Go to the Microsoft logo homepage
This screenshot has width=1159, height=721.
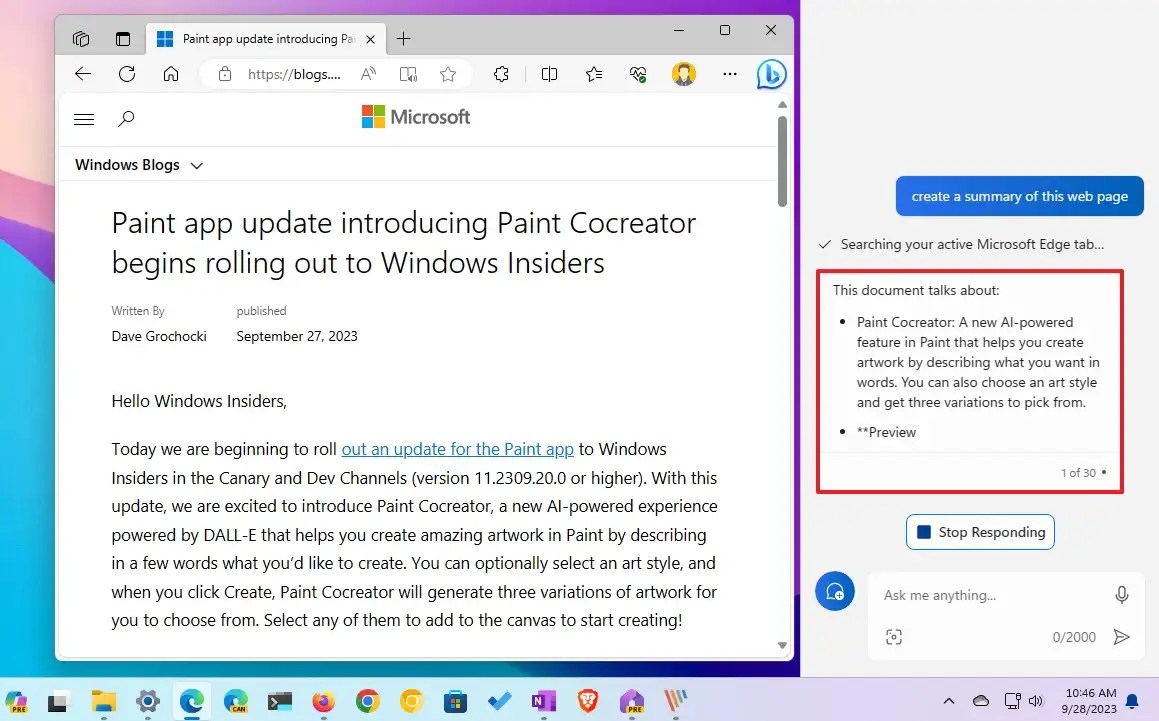click(x=415, y=117)
